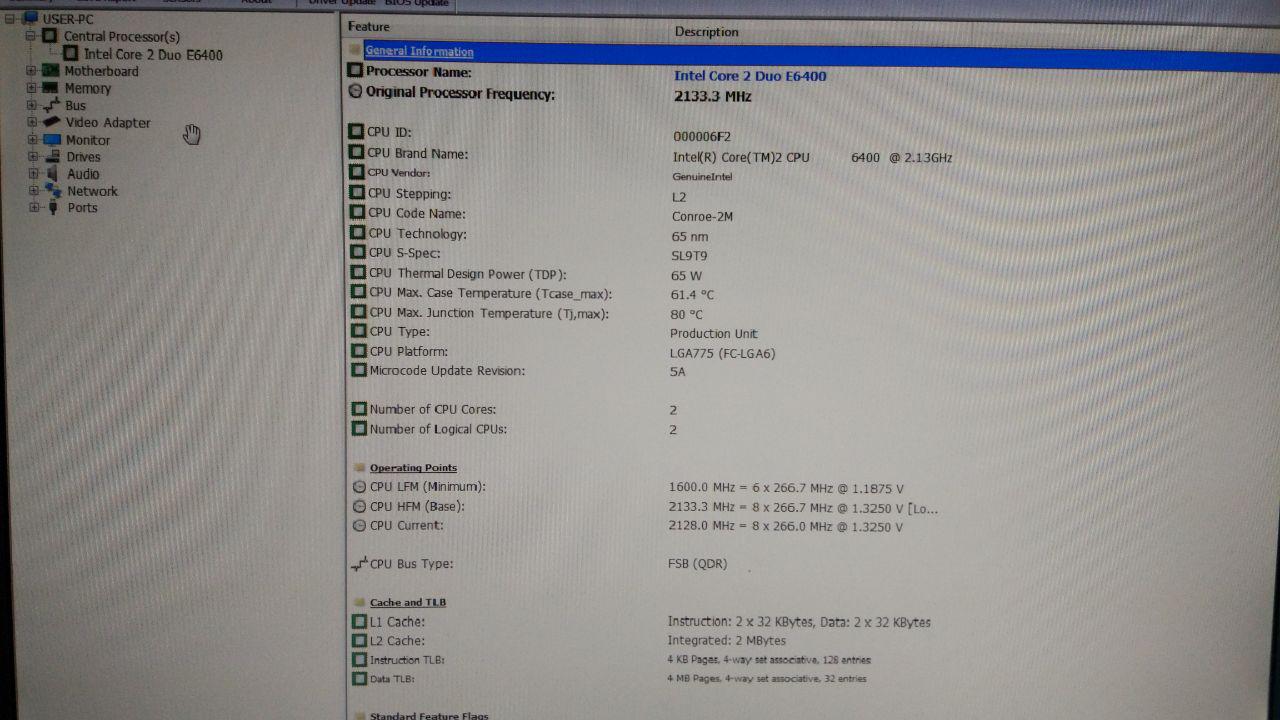The height and width of the screenshot is (720, 1280).
Task: Click the case temperature value 61.4 °C
Action: pos(692,295)
